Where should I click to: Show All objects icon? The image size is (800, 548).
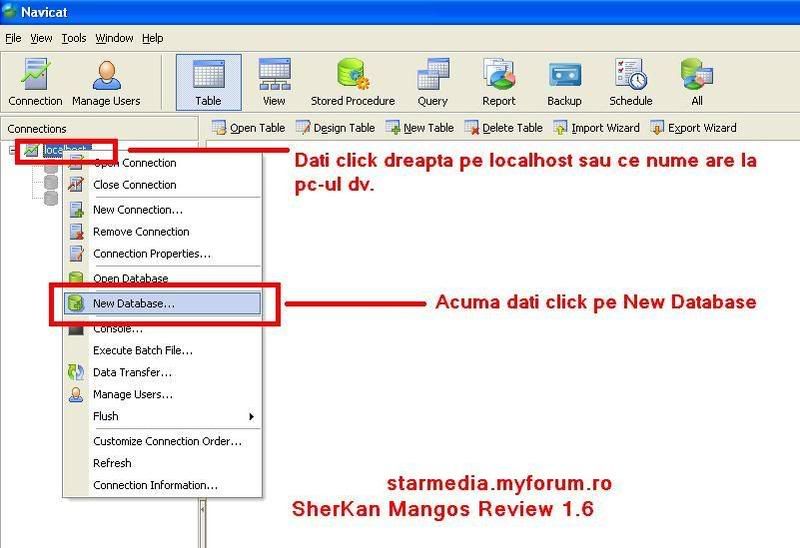click(x=696, y=82)
